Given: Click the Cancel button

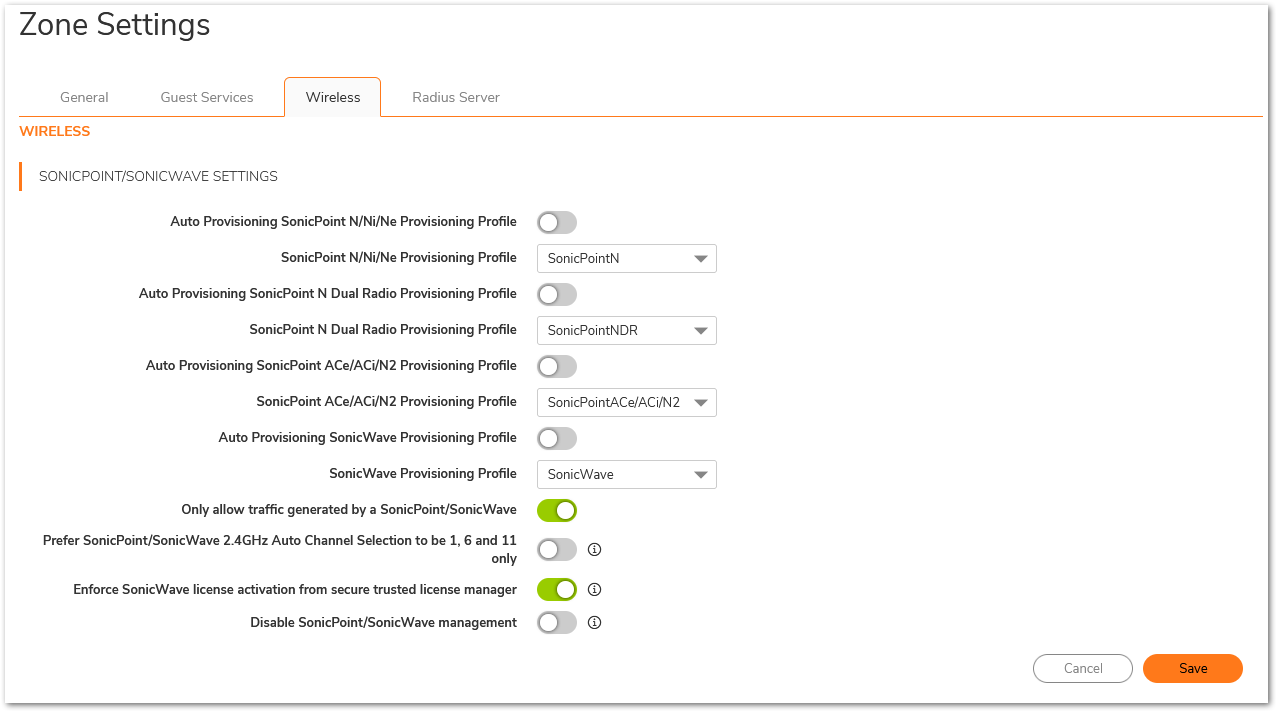Looking at the screenshot, I should (1082, 668).
